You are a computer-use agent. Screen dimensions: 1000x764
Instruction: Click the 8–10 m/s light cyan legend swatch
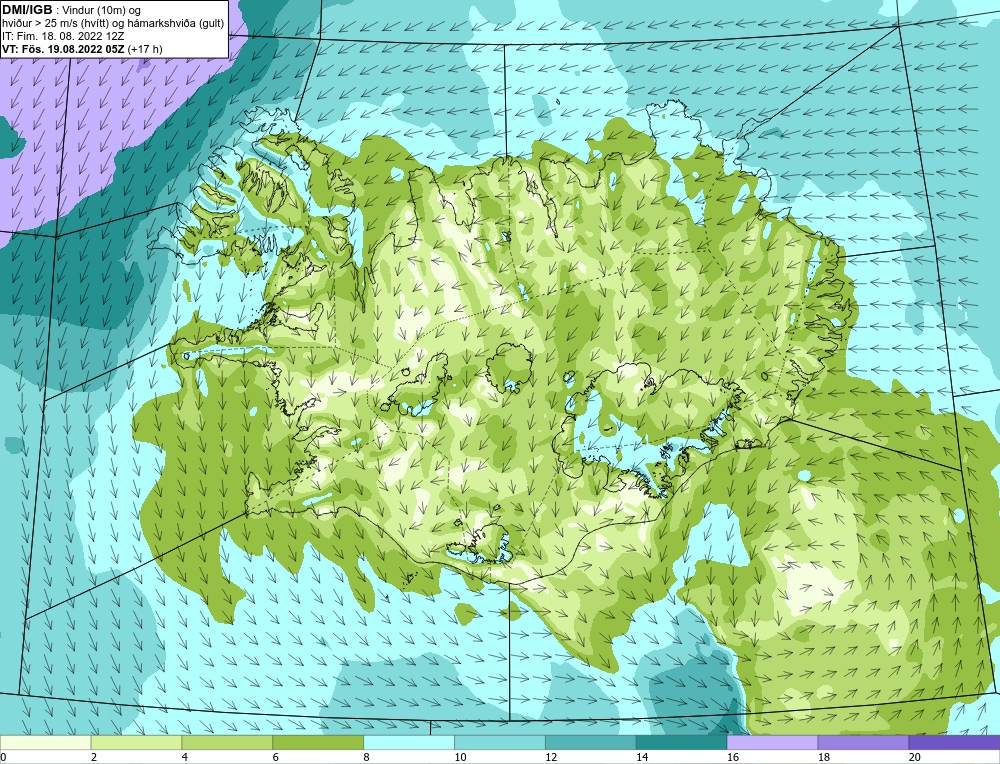coord(409,742)
